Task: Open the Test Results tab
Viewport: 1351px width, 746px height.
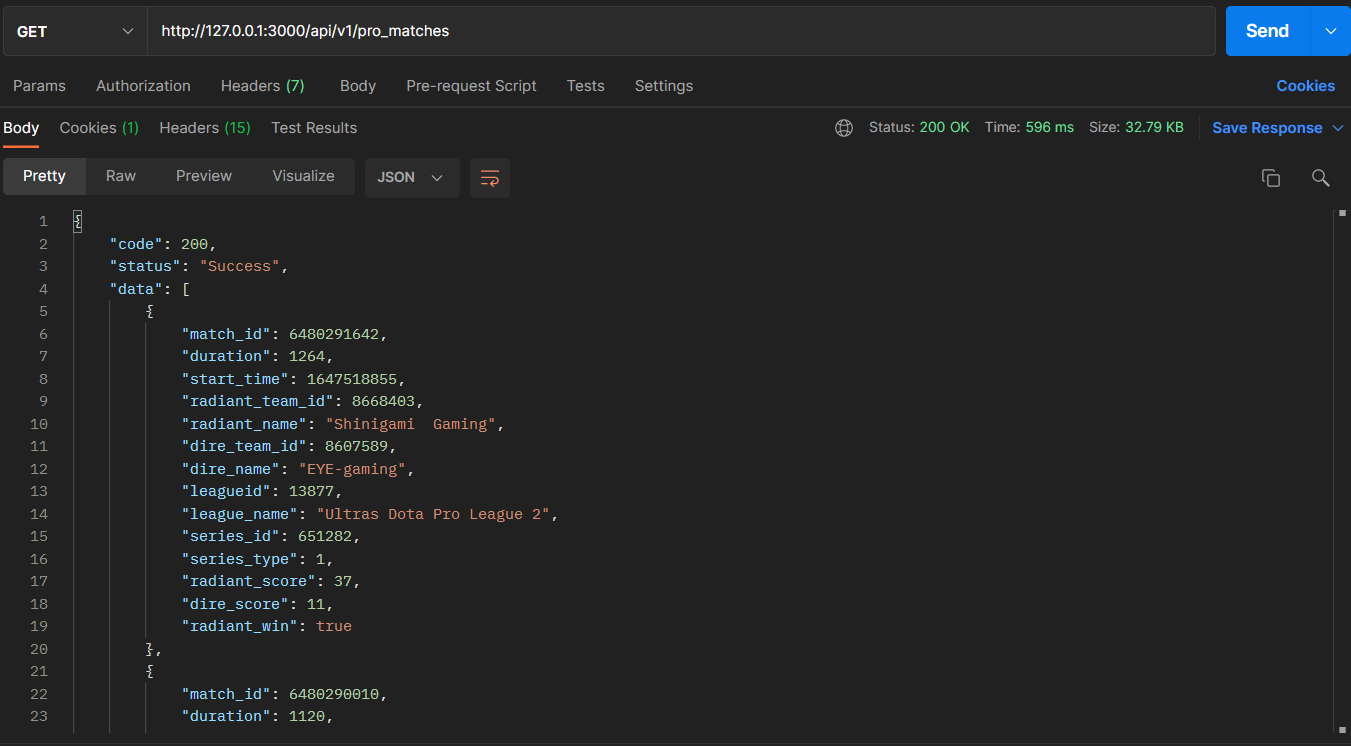Action: coord(314,128)
